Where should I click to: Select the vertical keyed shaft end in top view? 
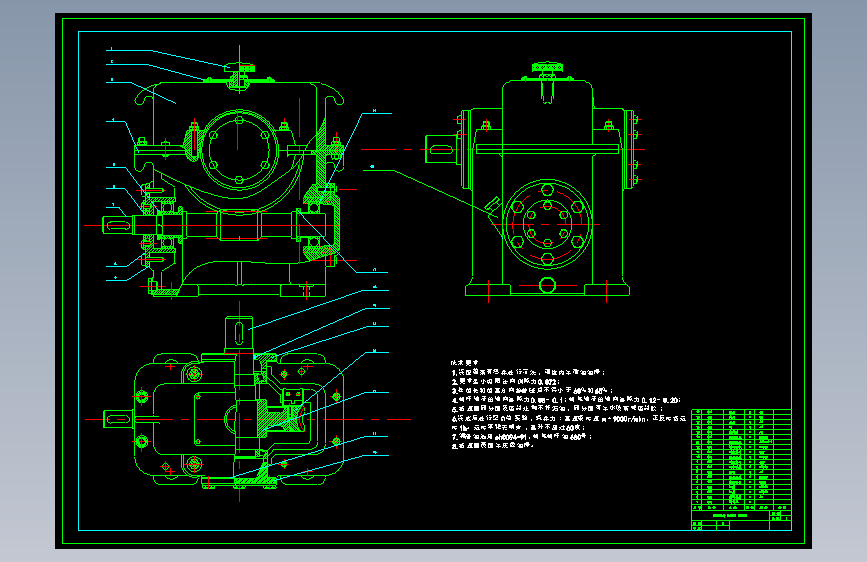[239, 334]
